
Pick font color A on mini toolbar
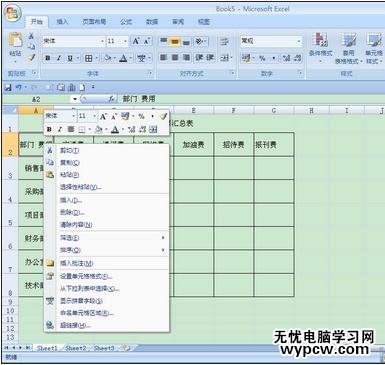(115, 129)
